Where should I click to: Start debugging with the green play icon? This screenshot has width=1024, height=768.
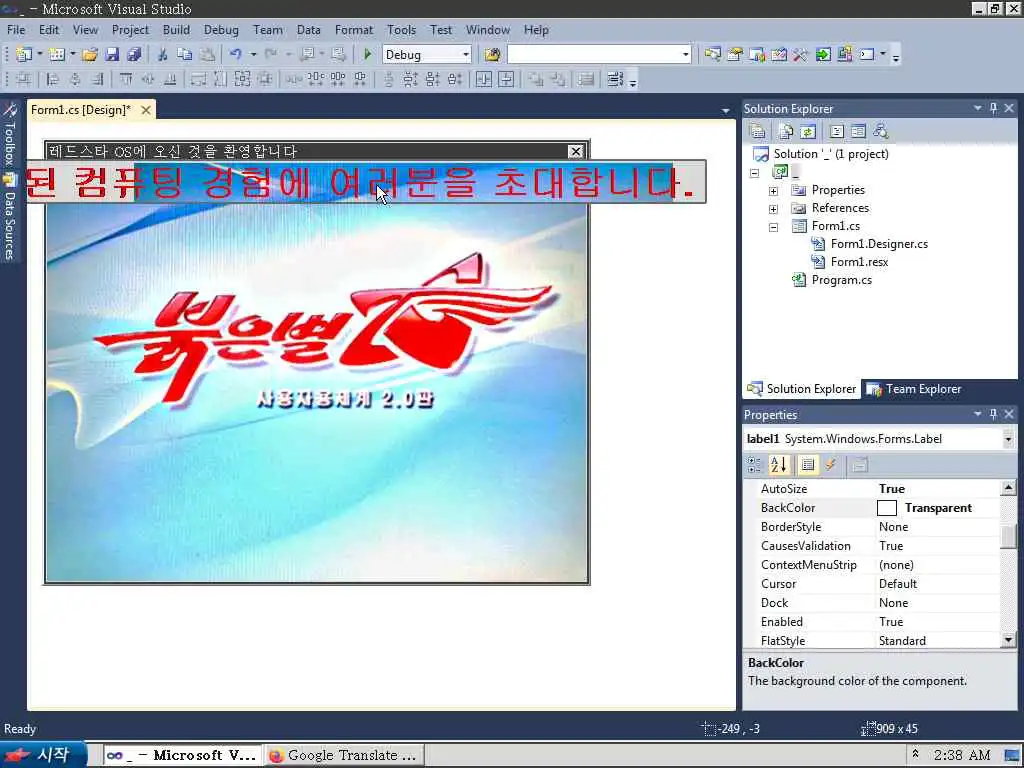368,55
